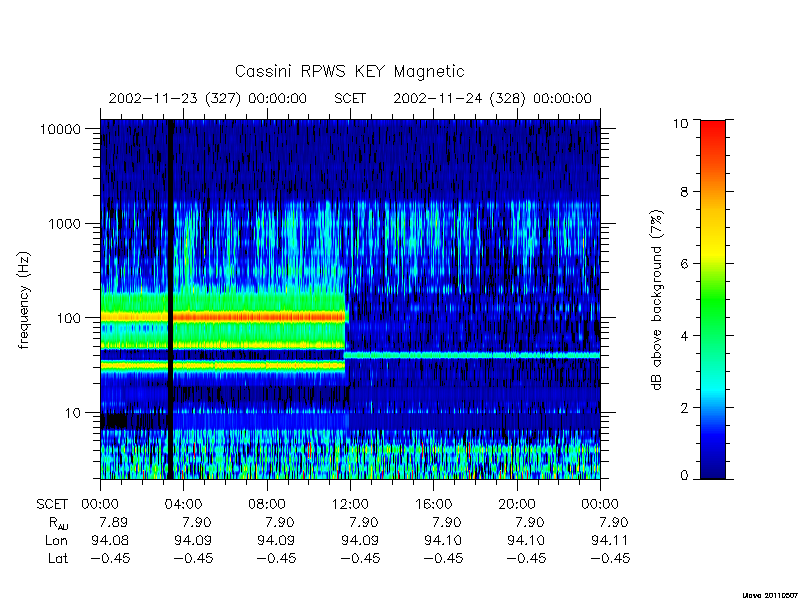This screenshot has height=600, width=800.
Task: Click the "SCET" row label beside the time axis
Action: [x=52, y=505]
